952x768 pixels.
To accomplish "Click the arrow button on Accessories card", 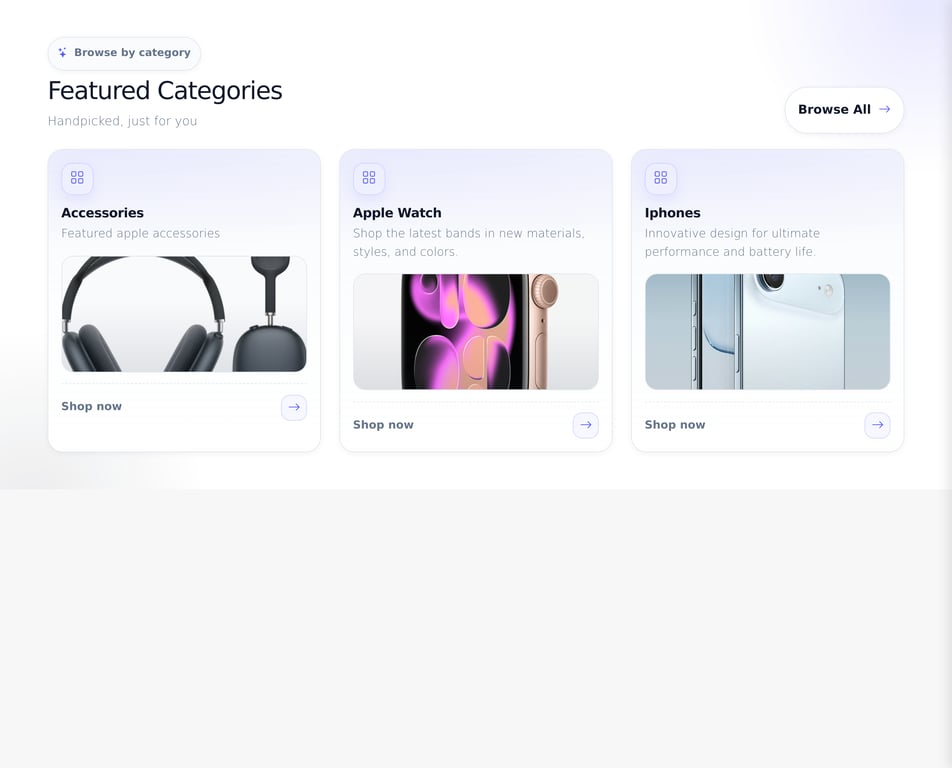I will pos(294,407).
